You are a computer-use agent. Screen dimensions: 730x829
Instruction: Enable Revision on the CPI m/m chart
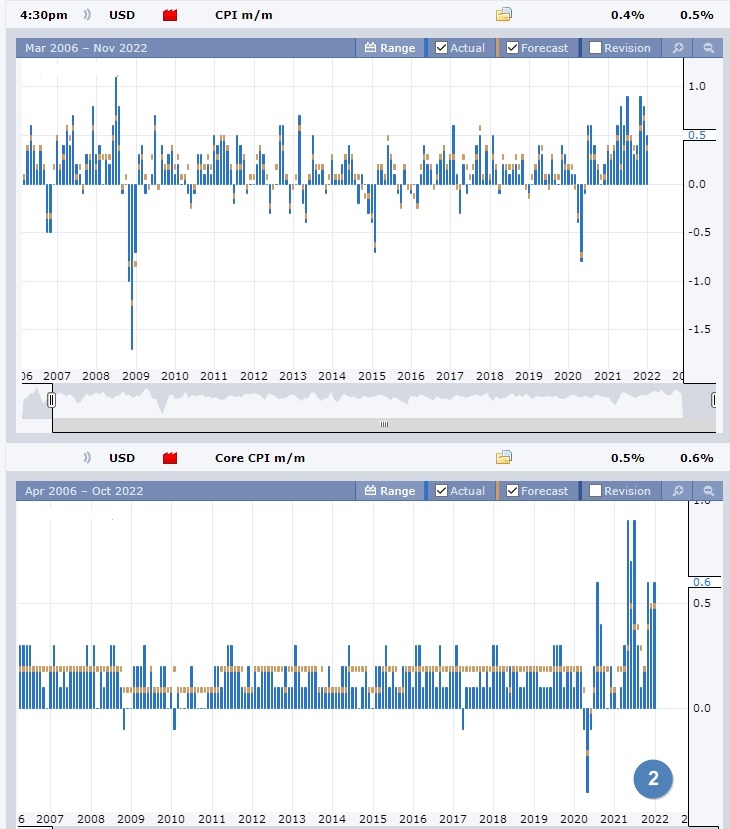click(596, 48)
